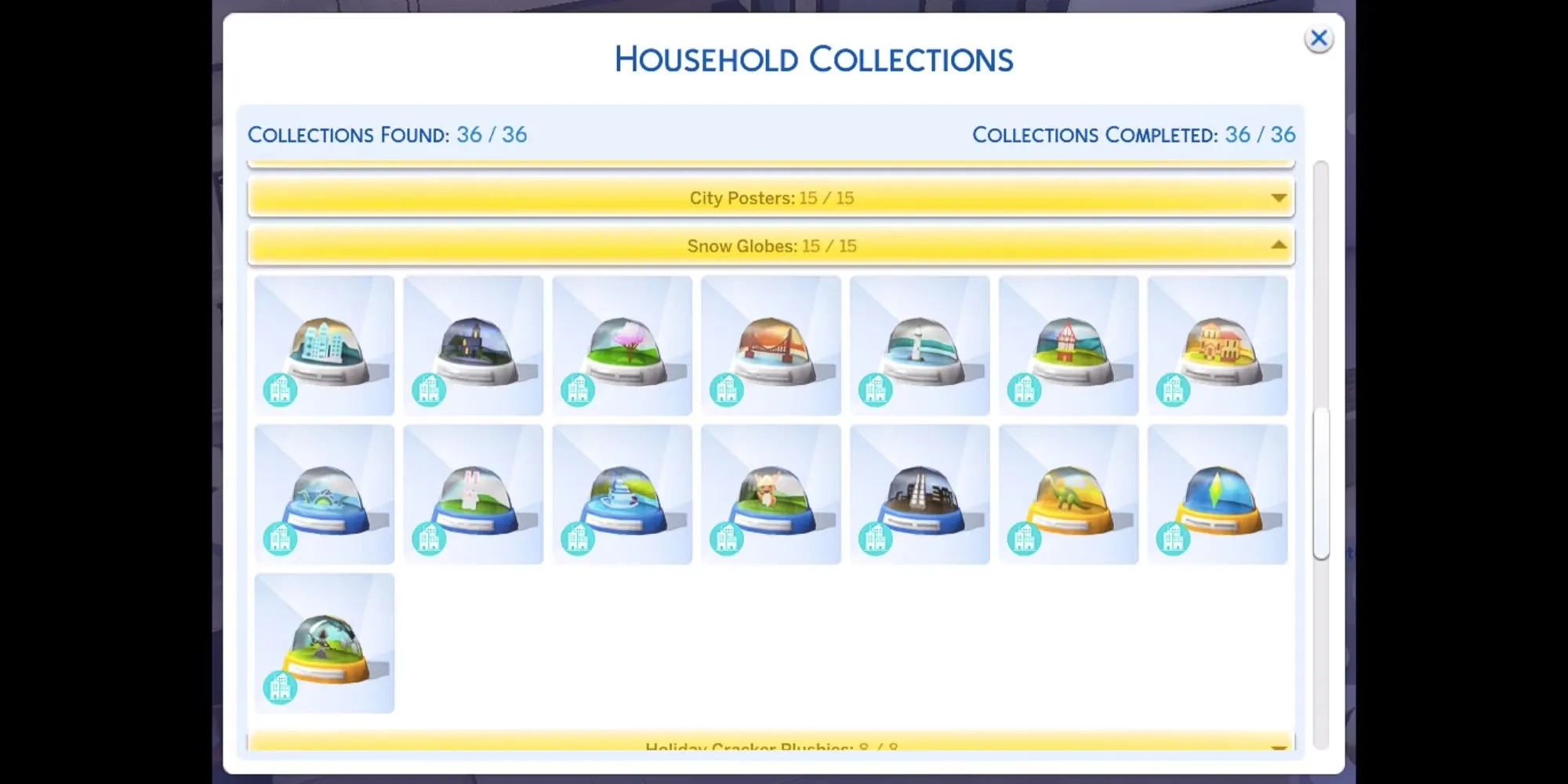
Task: Select the haunted house snow globe
Action: pos(473,345)
